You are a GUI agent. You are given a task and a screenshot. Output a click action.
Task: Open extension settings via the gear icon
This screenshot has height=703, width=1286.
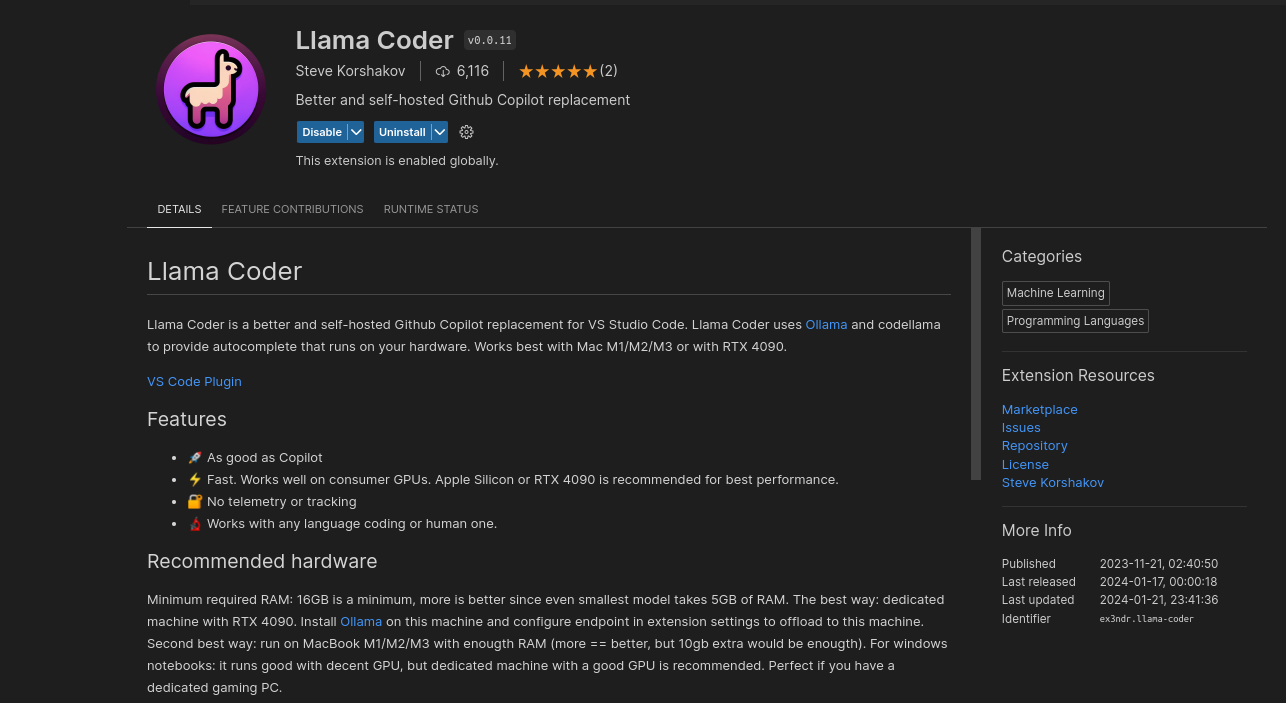[x=466, y=131]
